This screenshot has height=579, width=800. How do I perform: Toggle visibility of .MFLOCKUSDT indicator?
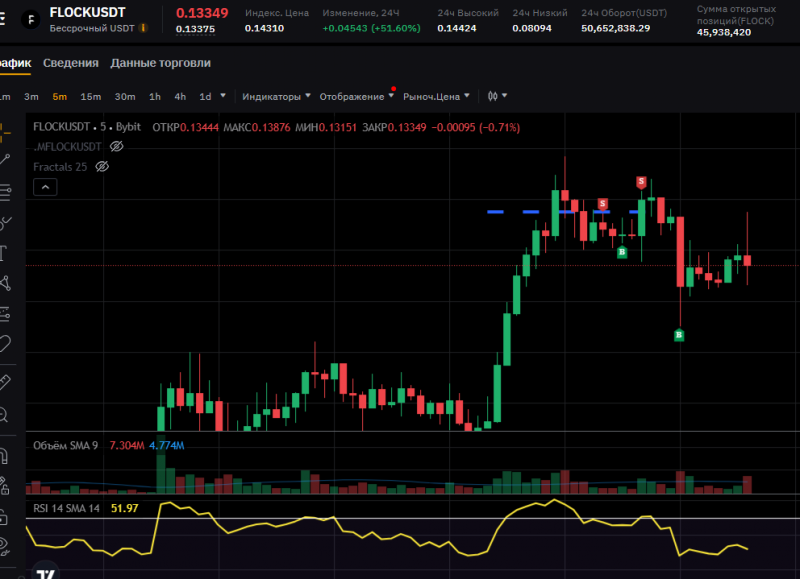tap(117, 146)
